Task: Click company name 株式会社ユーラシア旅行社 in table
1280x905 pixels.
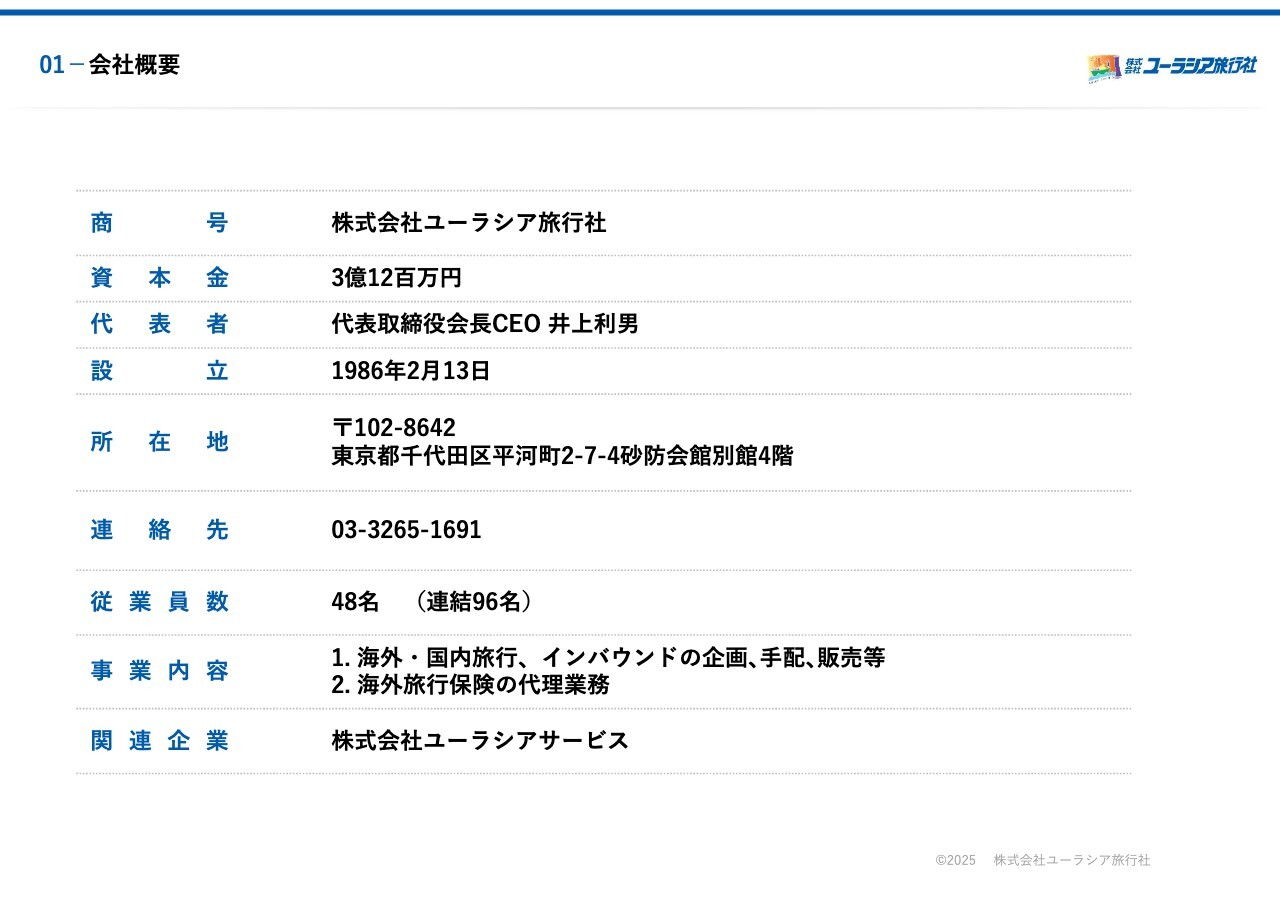Action: tap(468, 223)
